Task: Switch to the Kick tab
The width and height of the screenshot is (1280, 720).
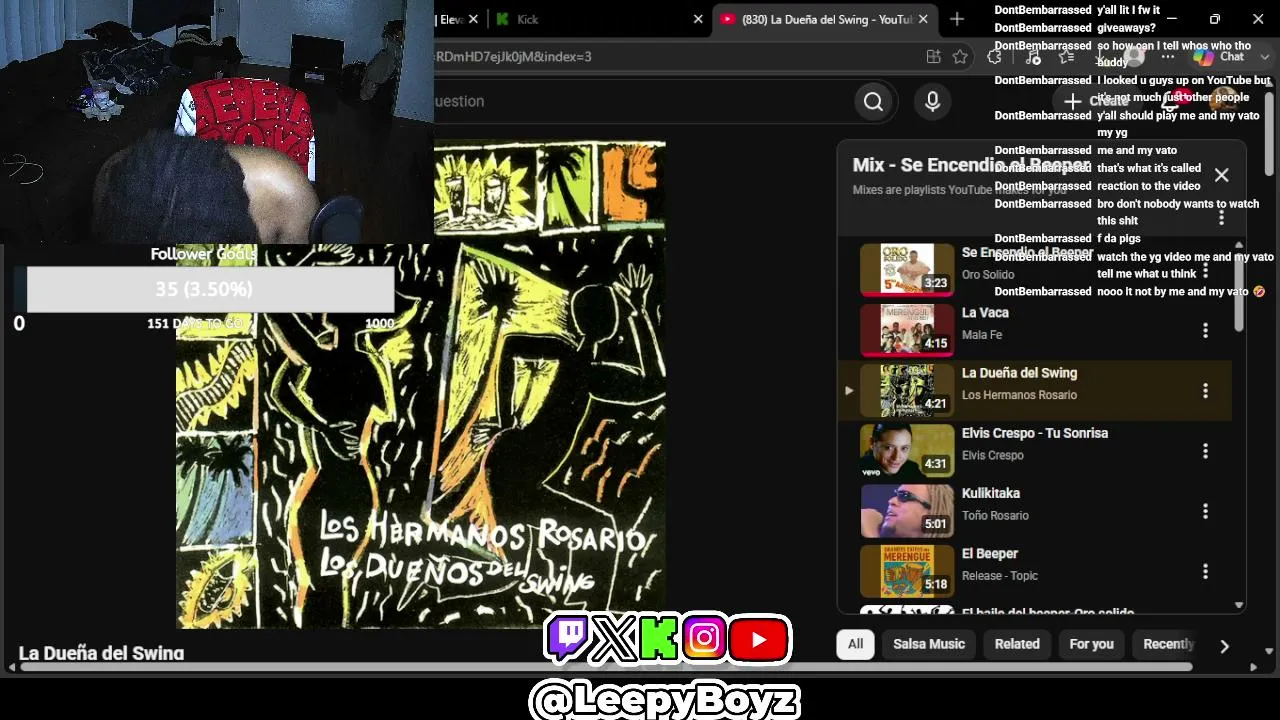Action: click(596, 19)
